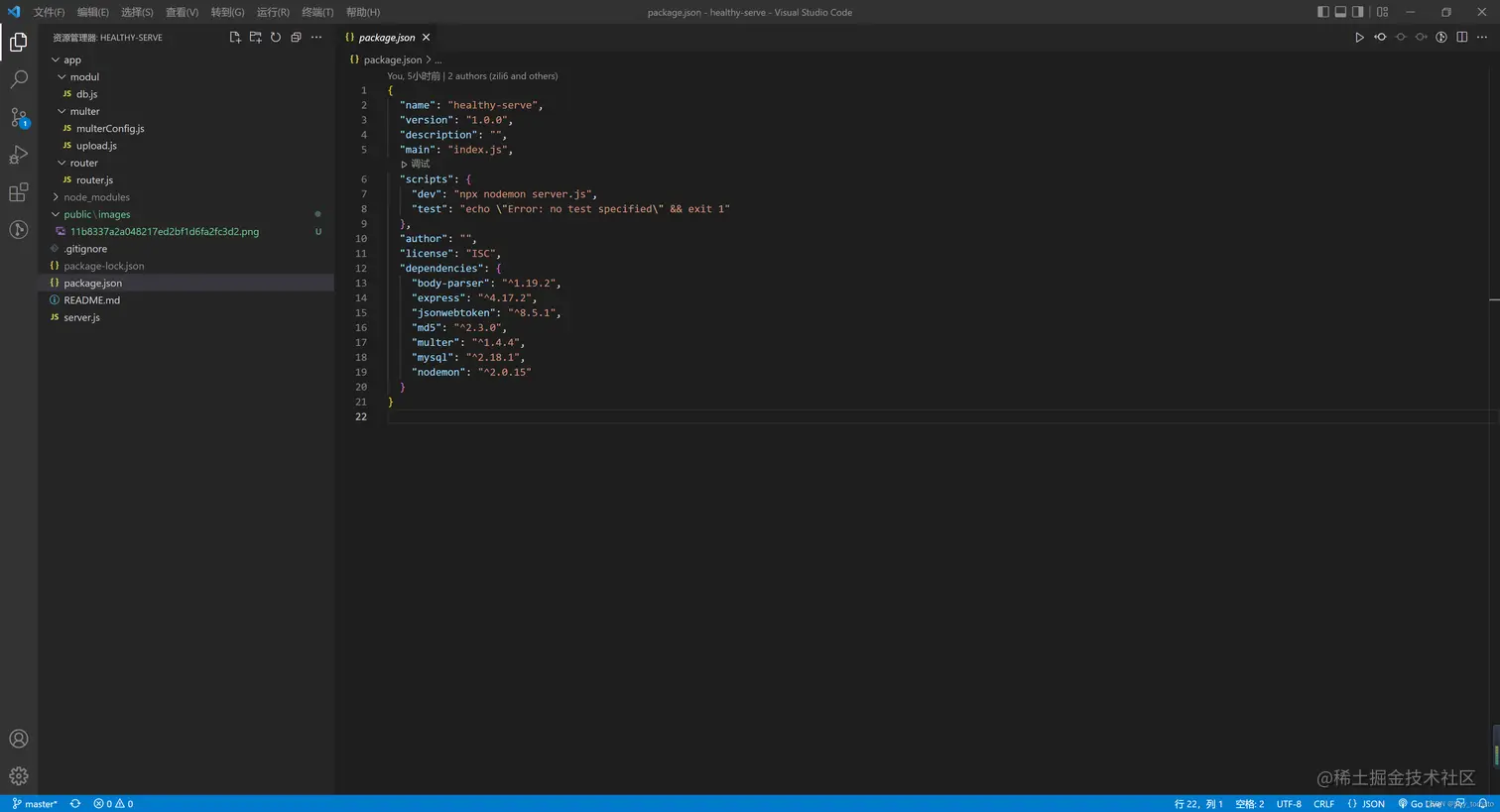Open the 转到(G) menu
Image resolution: width=1500 pixels, height=812 pixels.
click(227, 12)
